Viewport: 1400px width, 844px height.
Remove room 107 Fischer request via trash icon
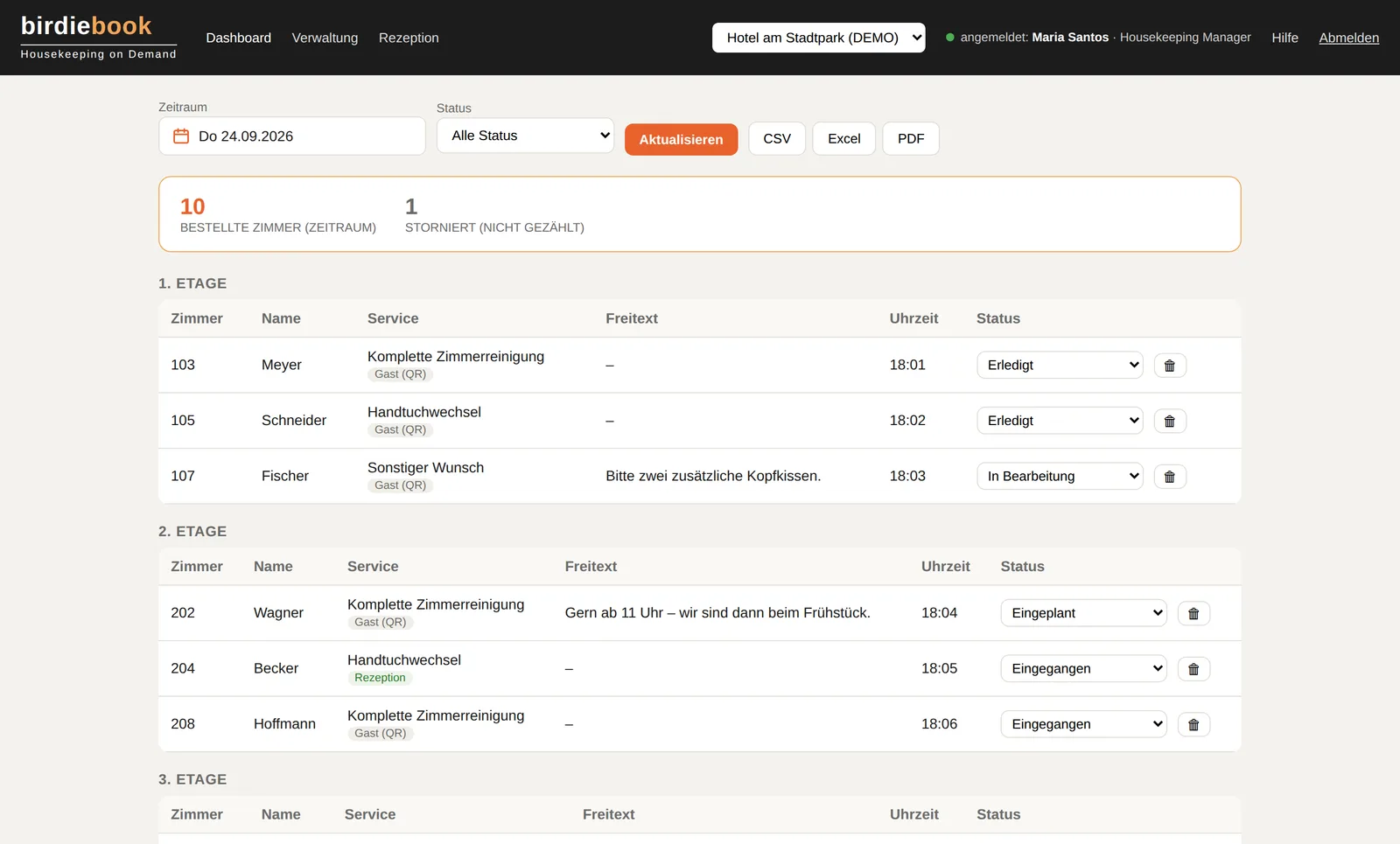click(x=1170, y=477)
